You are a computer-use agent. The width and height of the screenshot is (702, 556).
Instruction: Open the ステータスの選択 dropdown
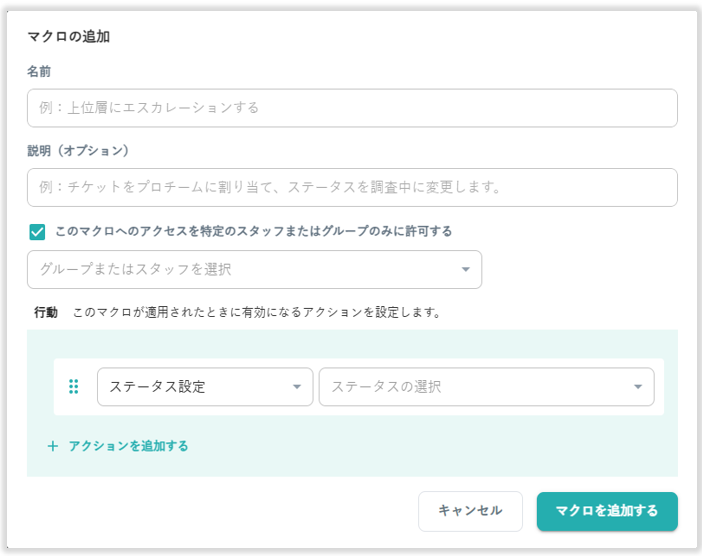tap(485, 387)
